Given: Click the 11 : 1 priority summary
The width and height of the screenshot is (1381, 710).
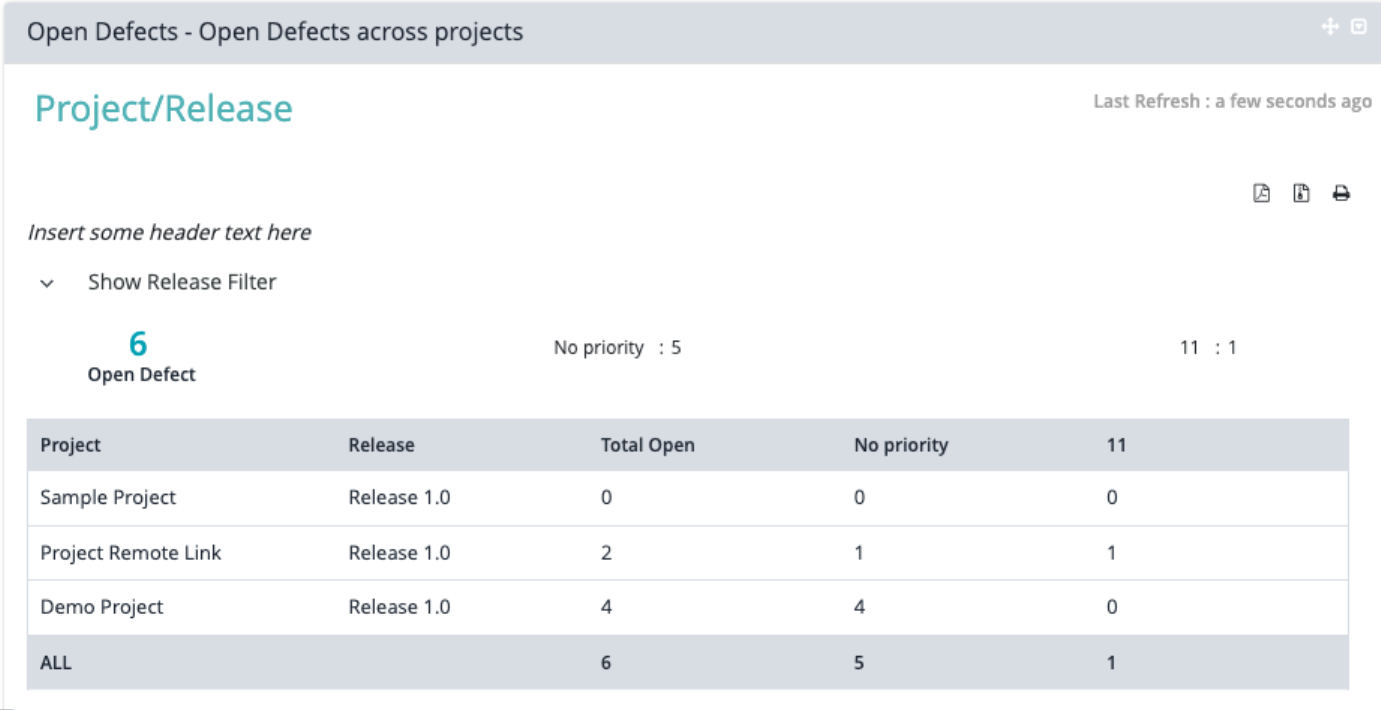Looking at the screenshot, I should pos(1208,348).
